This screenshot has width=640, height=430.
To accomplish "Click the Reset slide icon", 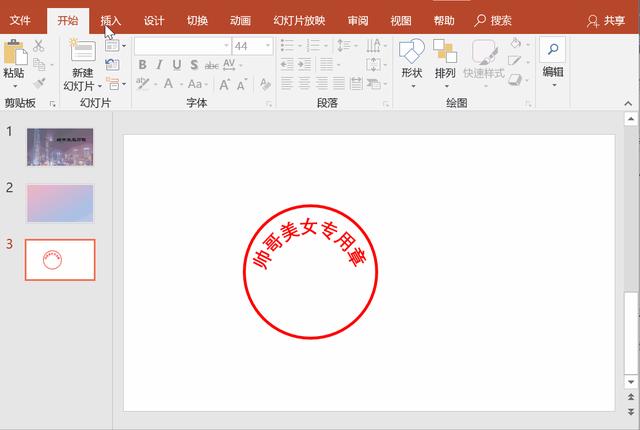I will click(111, 65).
